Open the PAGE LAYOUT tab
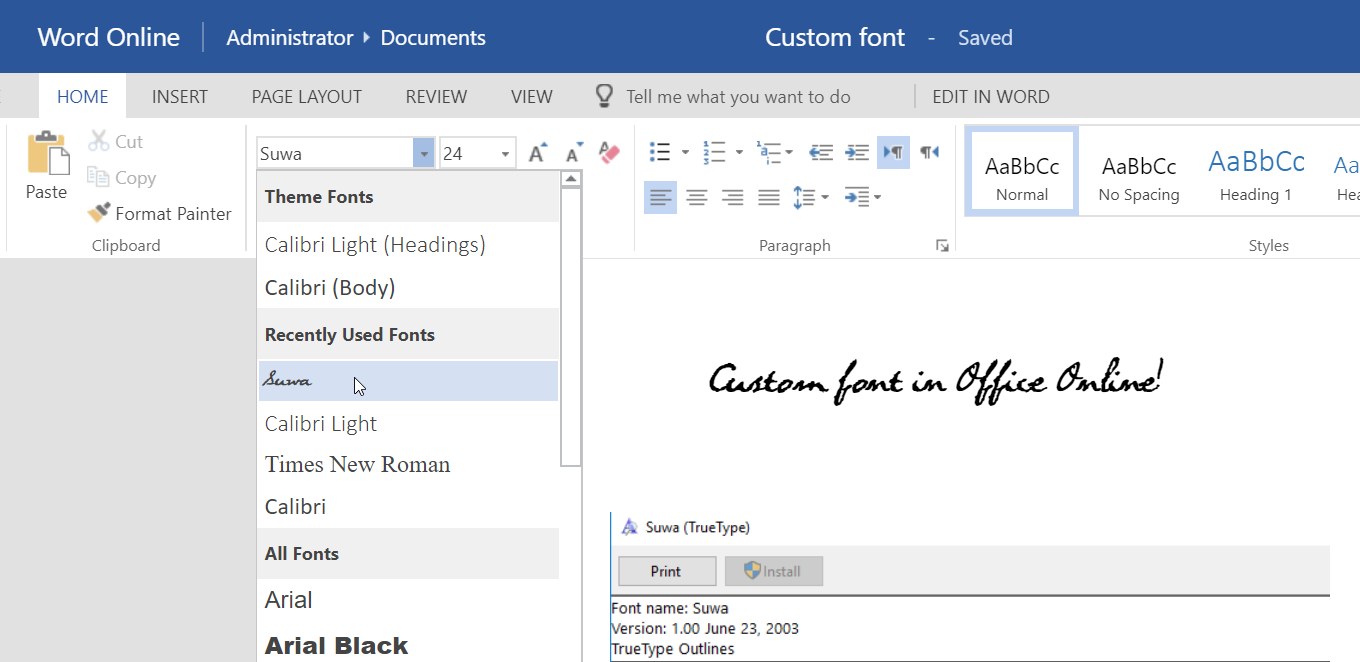 click(x=307, y=97)
